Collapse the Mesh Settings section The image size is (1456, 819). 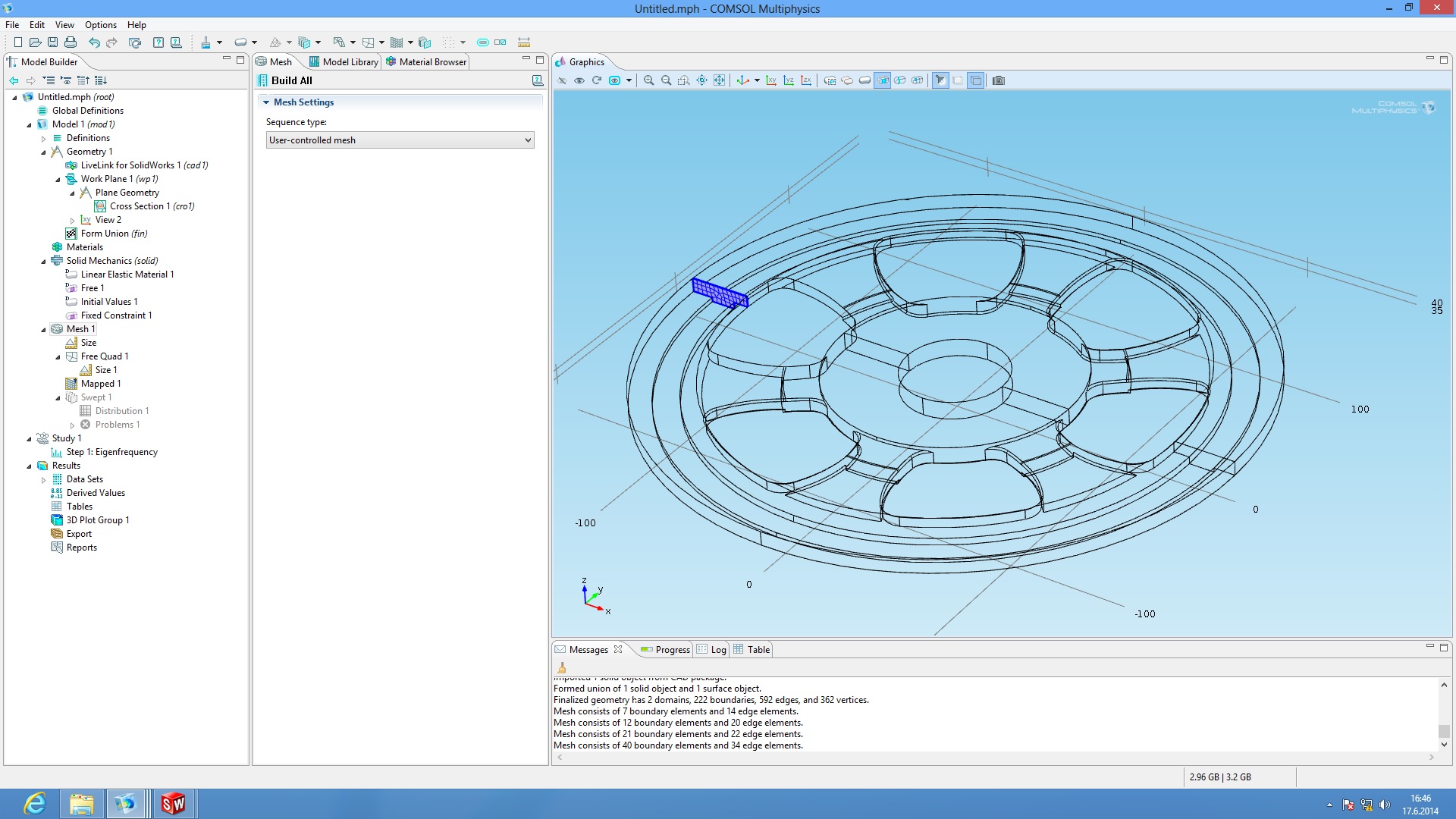pos(266,102)
